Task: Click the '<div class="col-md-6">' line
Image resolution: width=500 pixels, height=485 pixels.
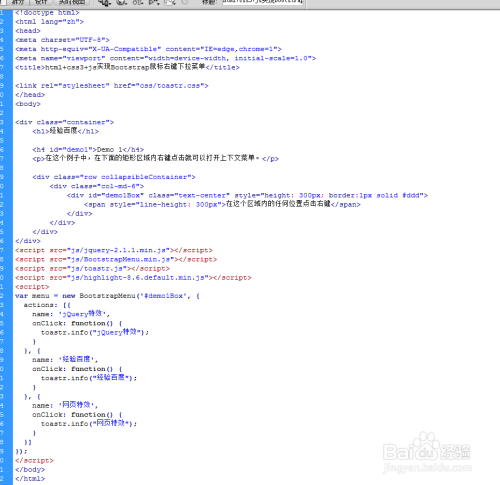Action: click(97, 186)
